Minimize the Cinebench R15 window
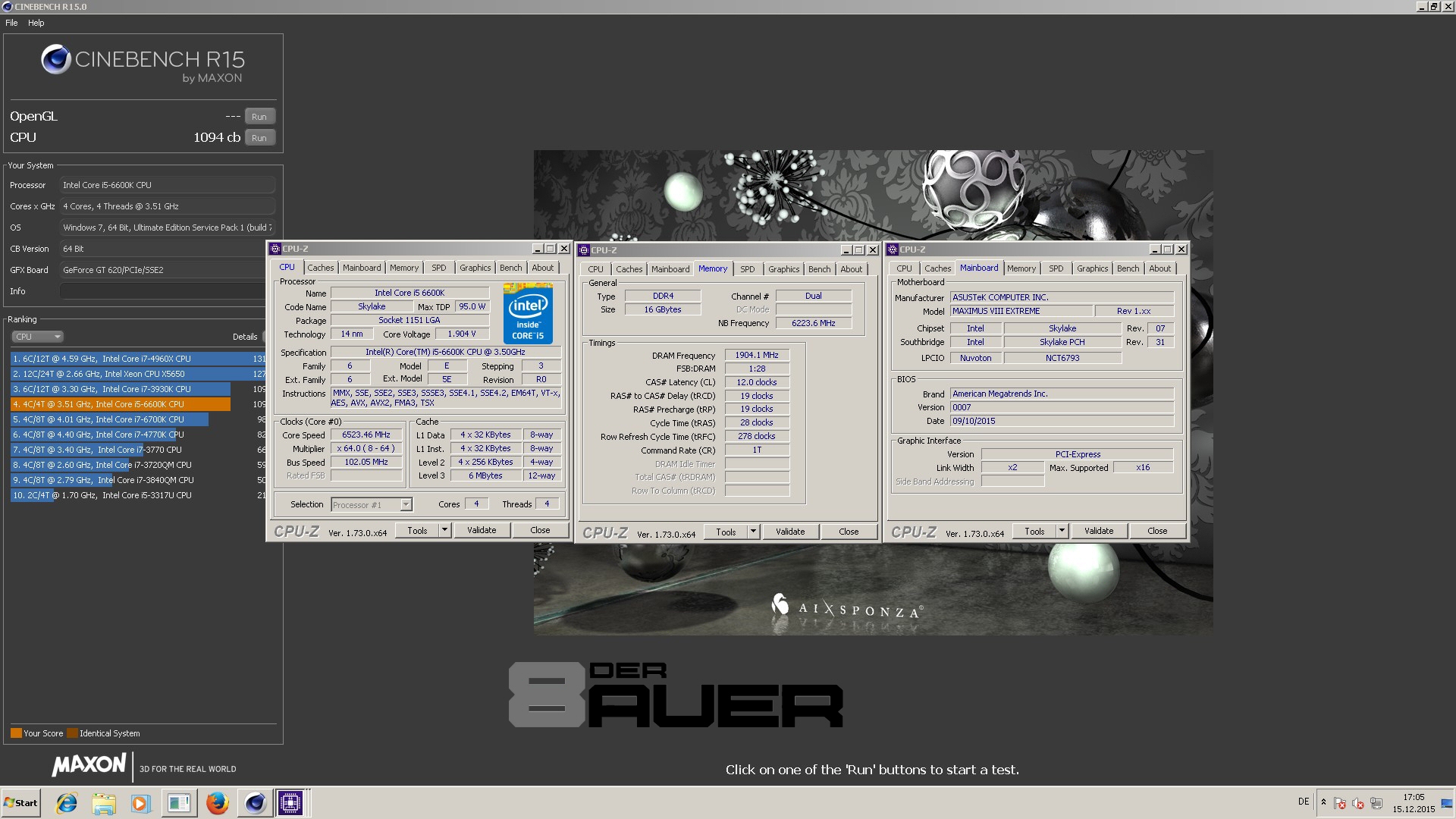The width and height of the screenshot is (1456, 819). (x=1421, y=7)
